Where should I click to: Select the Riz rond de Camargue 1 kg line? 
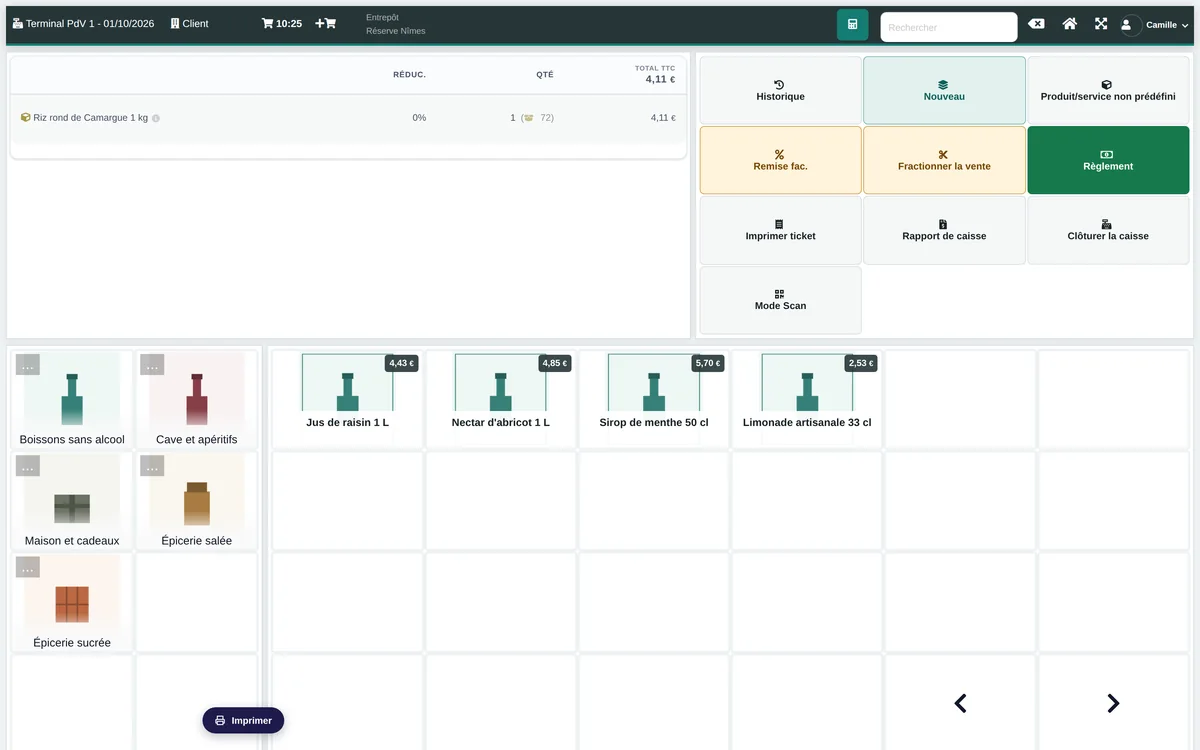pyautogui.click(x=348, y=118)
